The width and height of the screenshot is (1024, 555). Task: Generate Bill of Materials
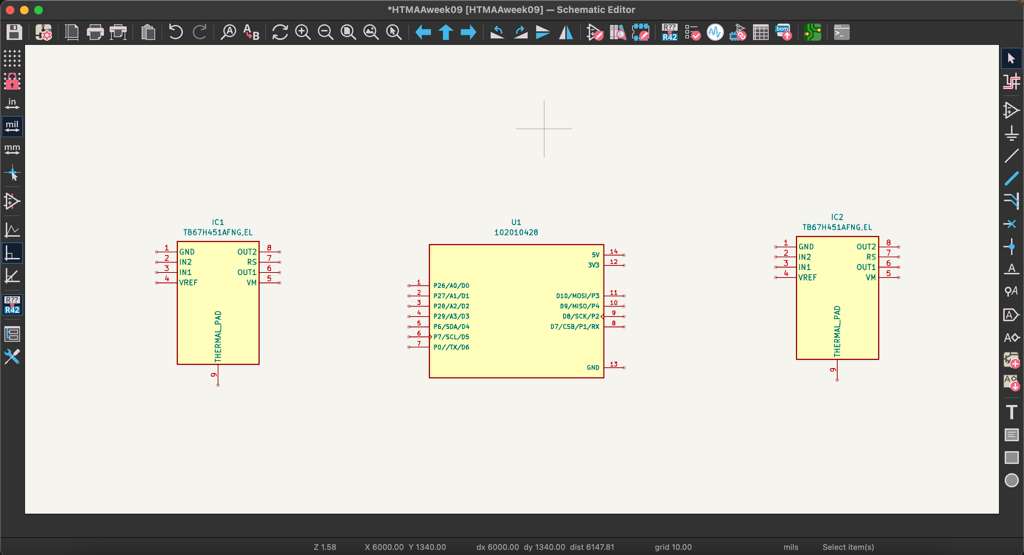(x=784, y=32)
